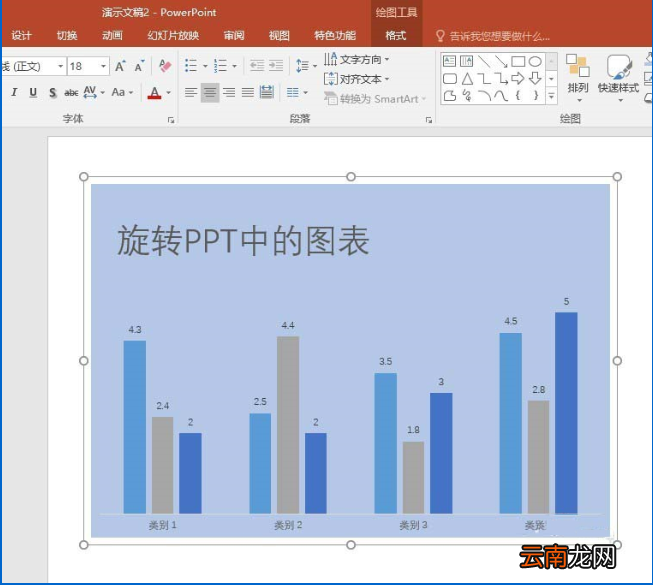Open the 动画 tab

point(112,35)
